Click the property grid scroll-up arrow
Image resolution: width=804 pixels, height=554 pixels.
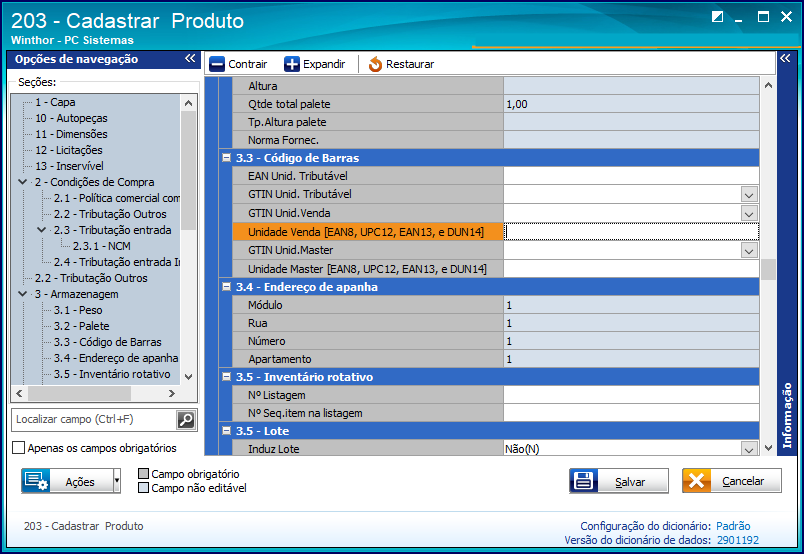tap(768, 85)
